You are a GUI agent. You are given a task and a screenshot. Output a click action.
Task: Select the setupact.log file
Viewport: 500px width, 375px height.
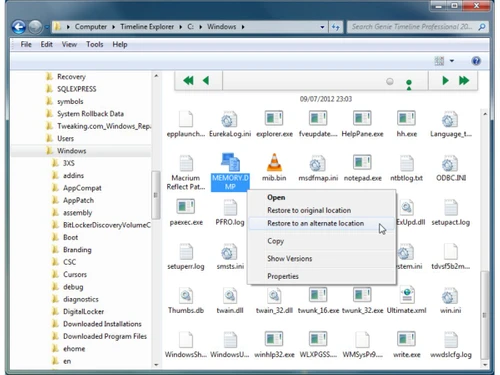(x=451, y=212)
